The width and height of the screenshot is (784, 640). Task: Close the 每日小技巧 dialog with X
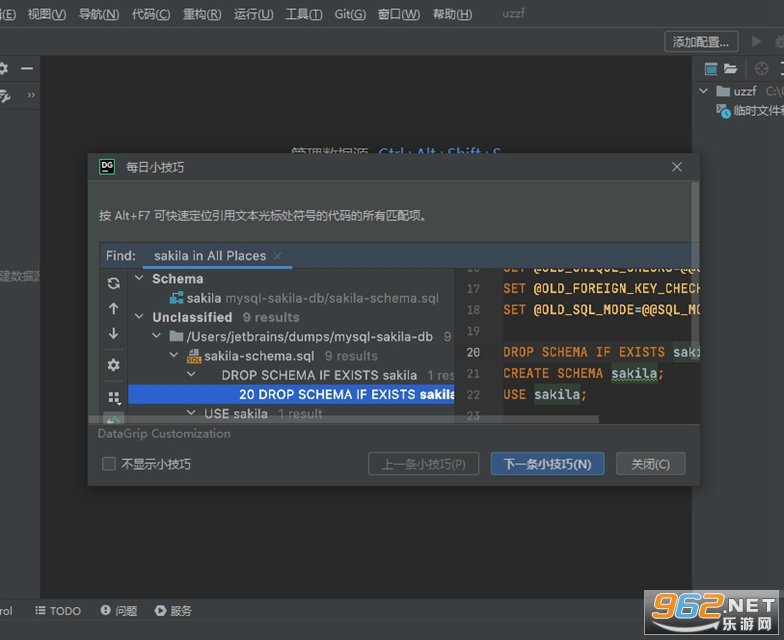coord(676,167)
